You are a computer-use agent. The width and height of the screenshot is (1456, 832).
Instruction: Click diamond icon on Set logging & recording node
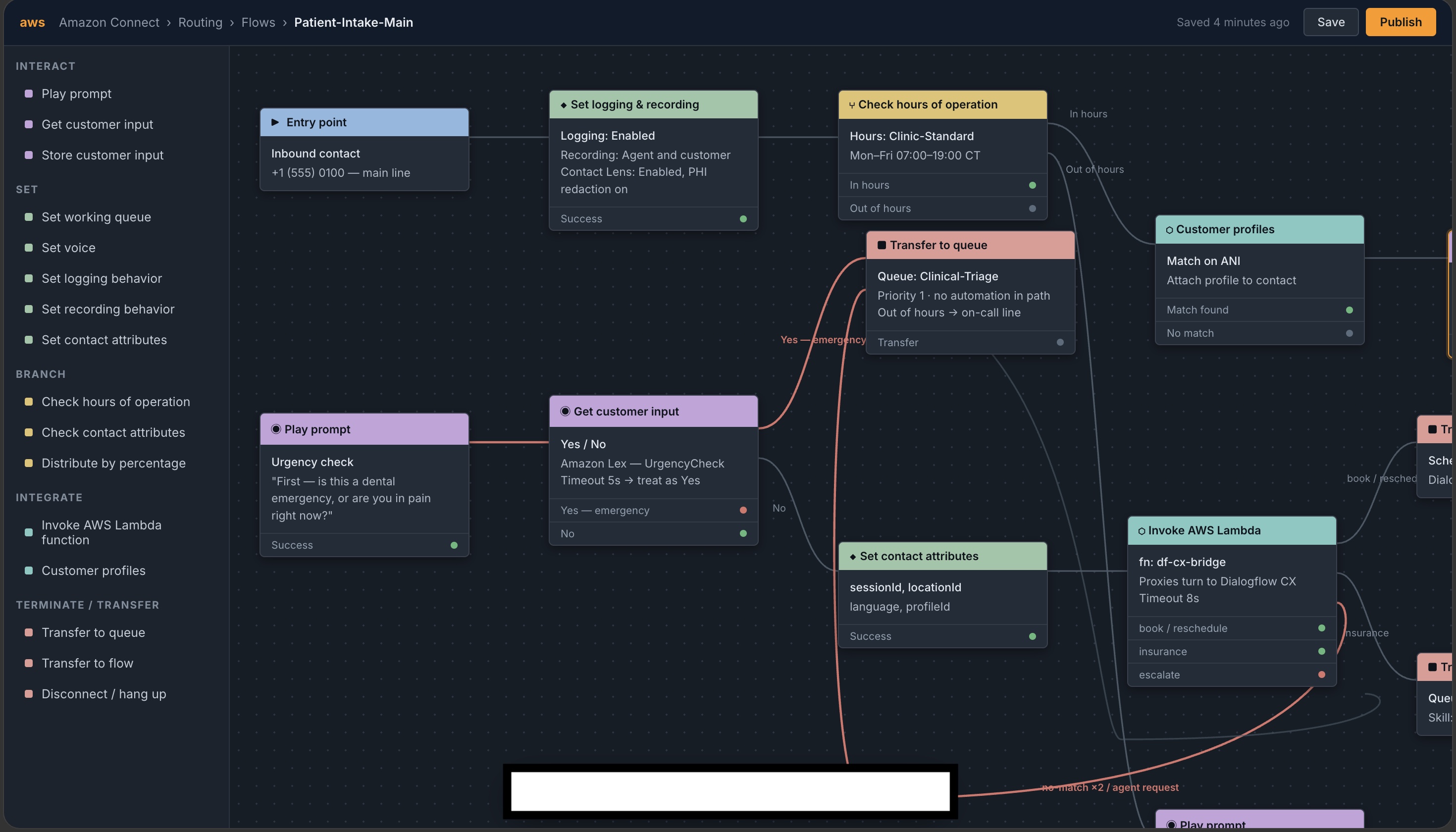pos(564,105)
